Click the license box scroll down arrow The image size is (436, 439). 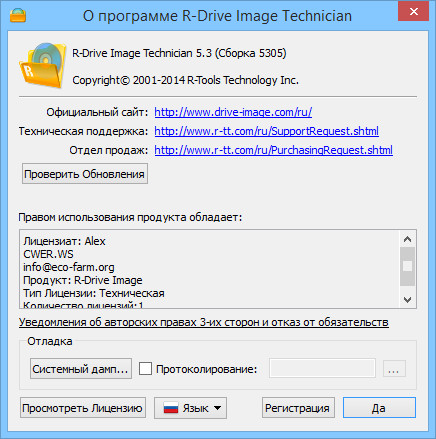pyautogui.click(x=407, y=299)
